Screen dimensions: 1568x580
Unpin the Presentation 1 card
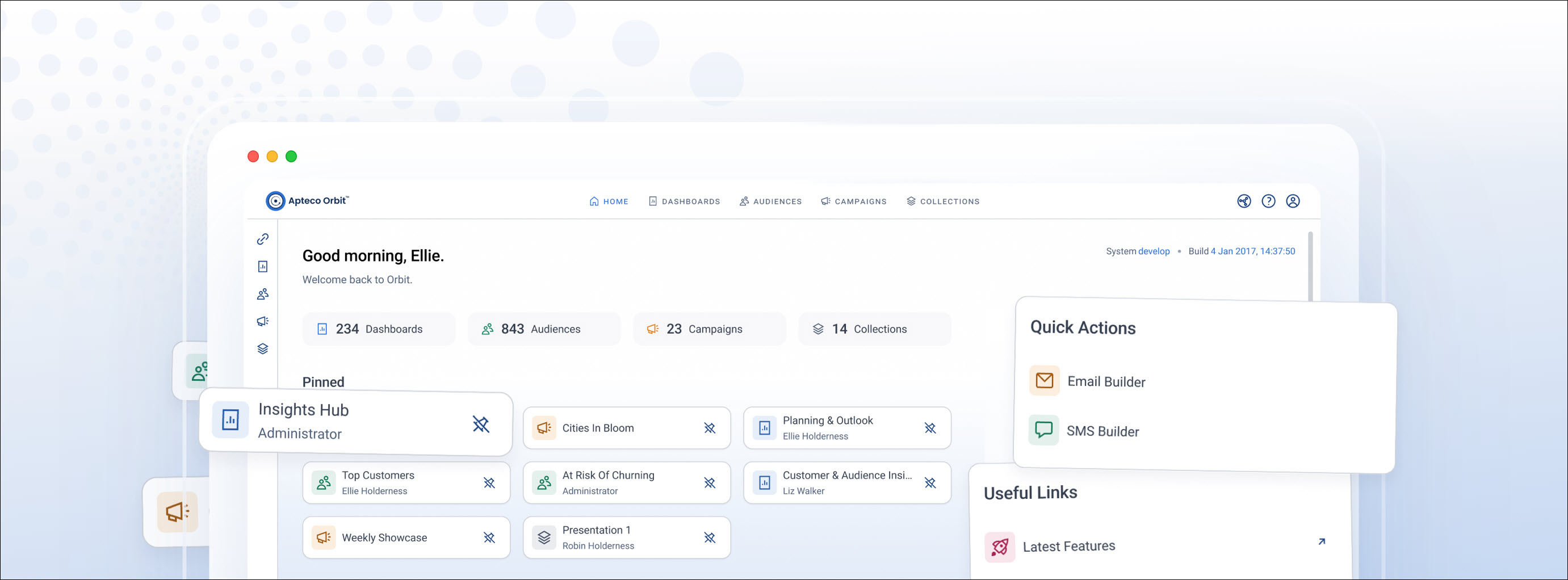(709, 538)
